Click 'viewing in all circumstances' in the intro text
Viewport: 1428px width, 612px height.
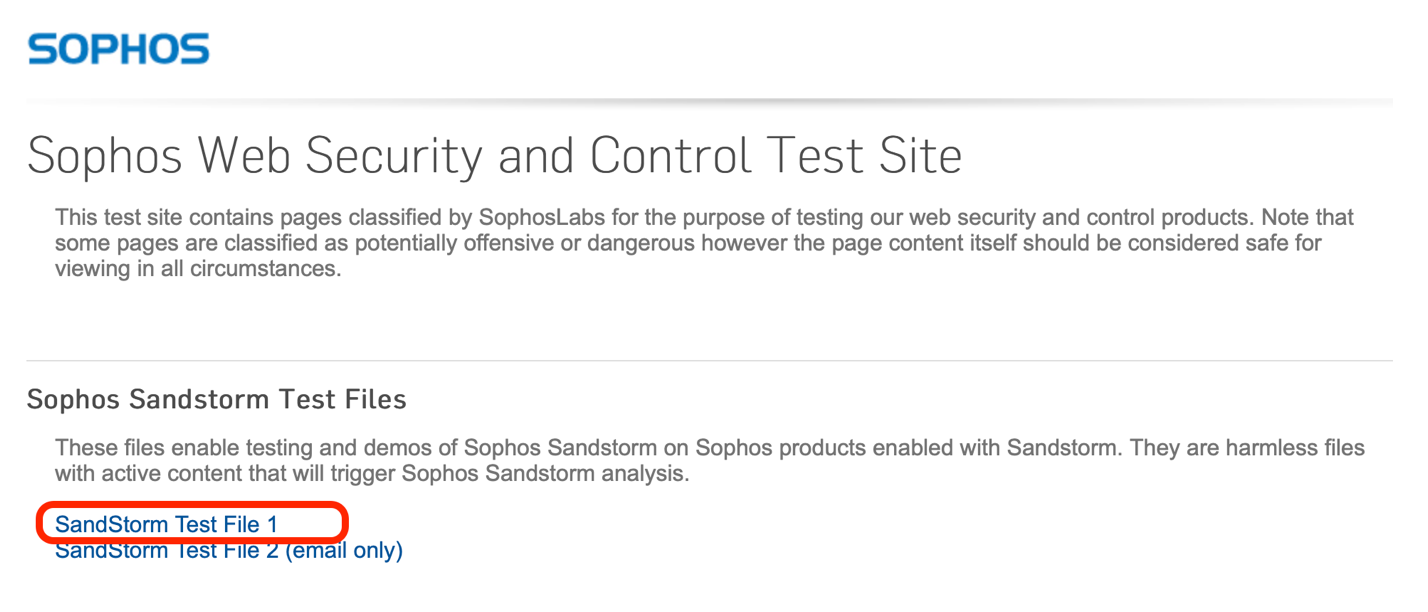point(197,269)
